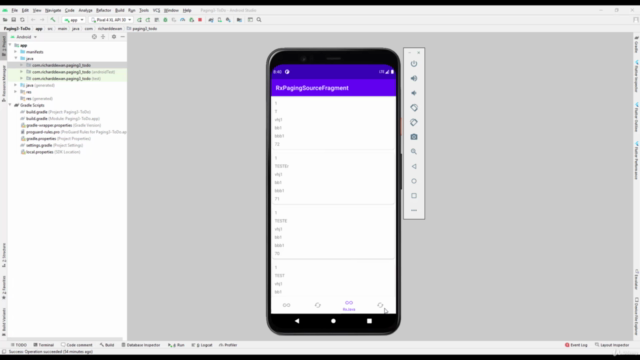Expand the java (generated) folder
Screen dimensions: 640x360
(16, 85)
